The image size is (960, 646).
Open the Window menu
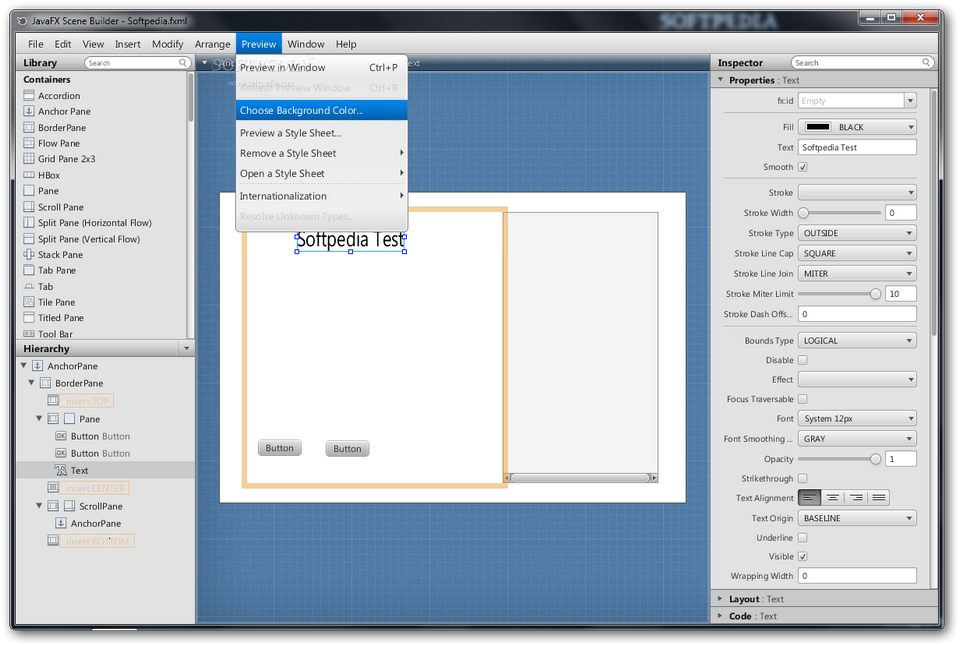point(305,43)
